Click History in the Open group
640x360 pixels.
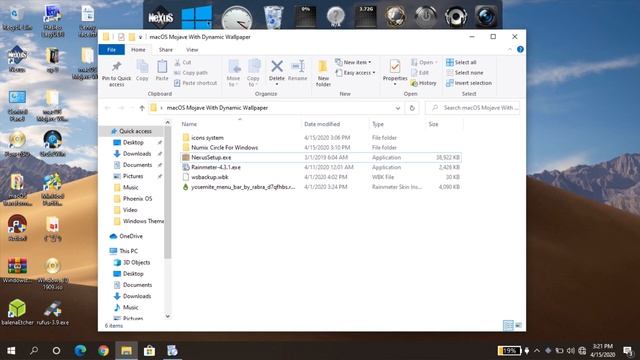coord(423,83)
